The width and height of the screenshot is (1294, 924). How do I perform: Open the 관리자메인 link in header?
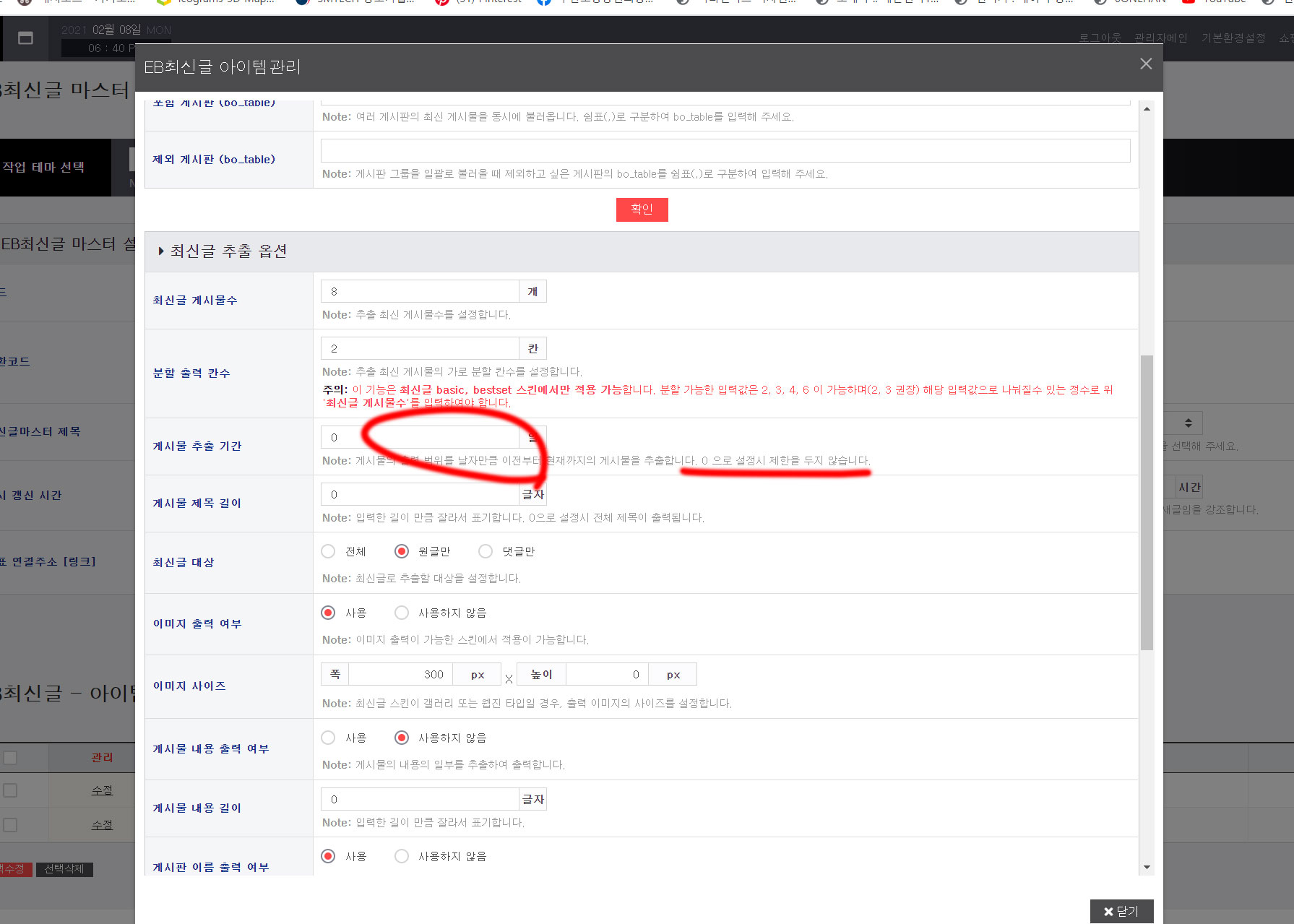1160,38
